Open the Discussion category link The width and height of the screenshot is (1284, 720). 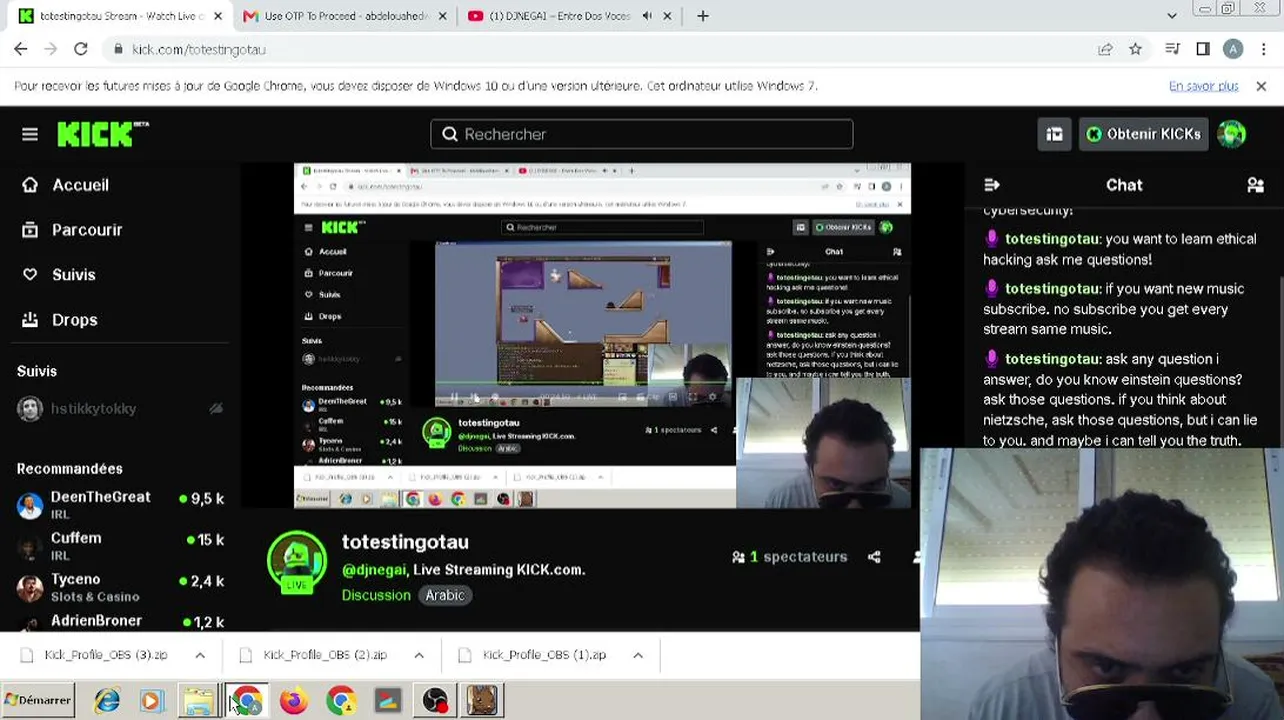[376, 595]
